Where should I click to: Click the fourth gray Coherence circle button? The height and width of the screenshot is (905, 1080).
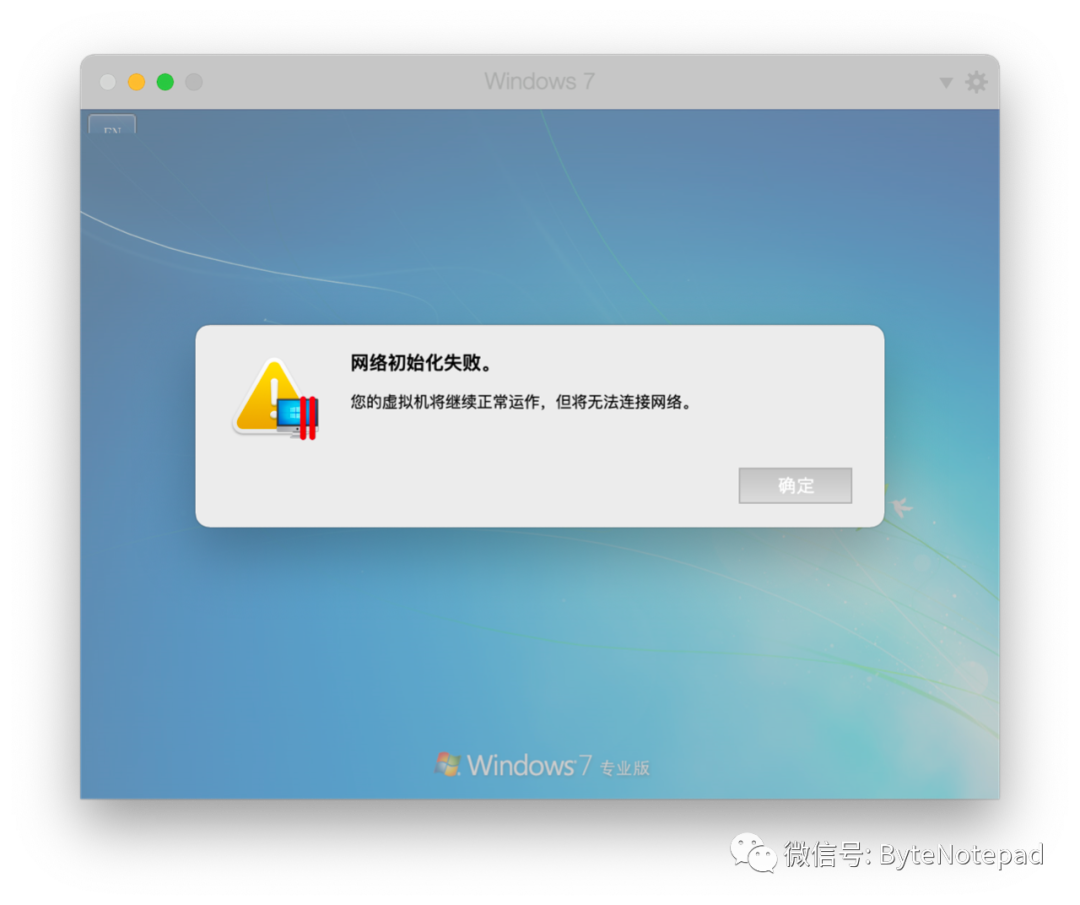pyautogui.click(x=194, y=82)
